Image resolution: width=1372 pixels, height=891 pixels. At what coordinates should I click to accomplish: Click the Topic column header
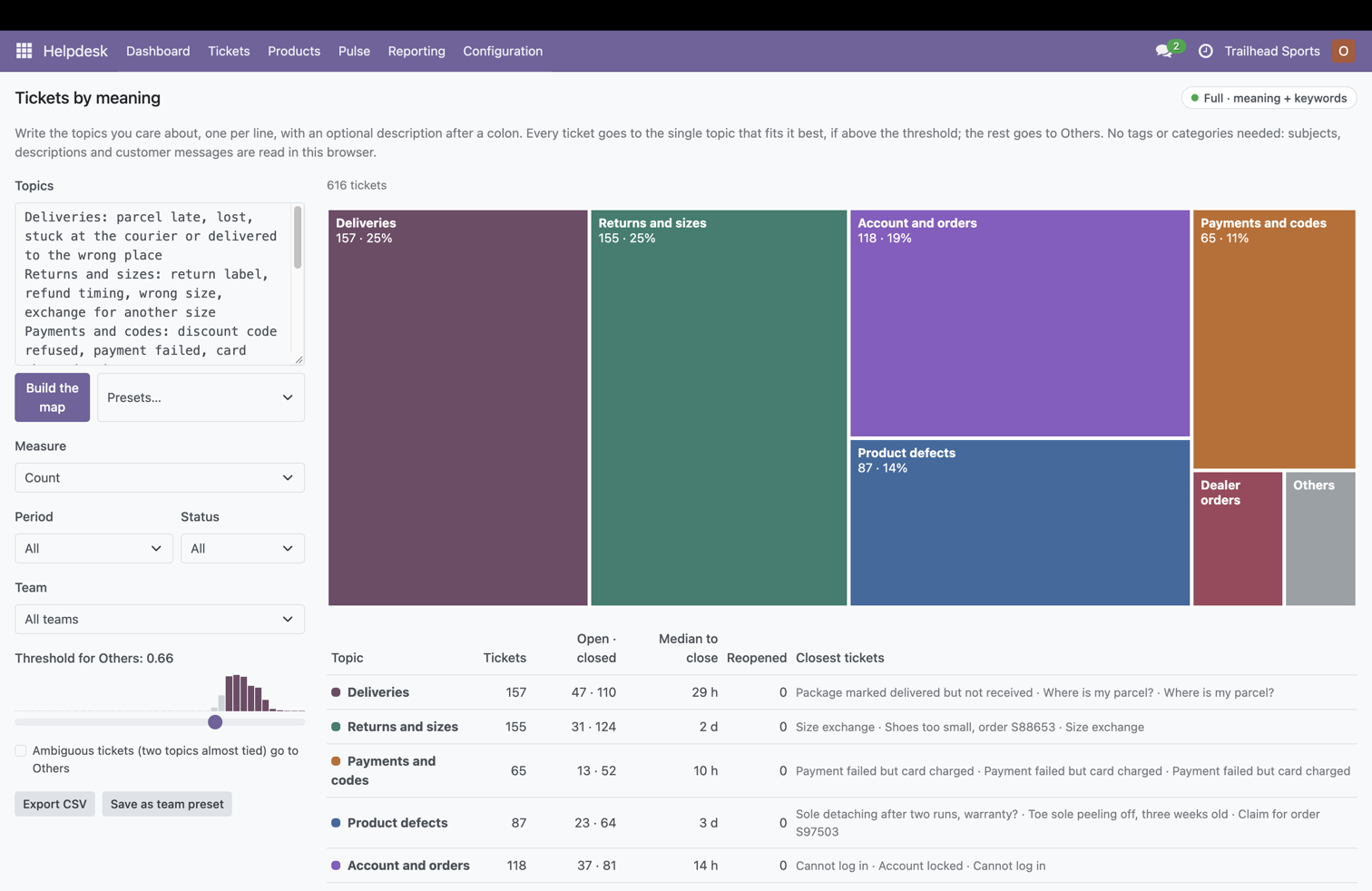348,658
